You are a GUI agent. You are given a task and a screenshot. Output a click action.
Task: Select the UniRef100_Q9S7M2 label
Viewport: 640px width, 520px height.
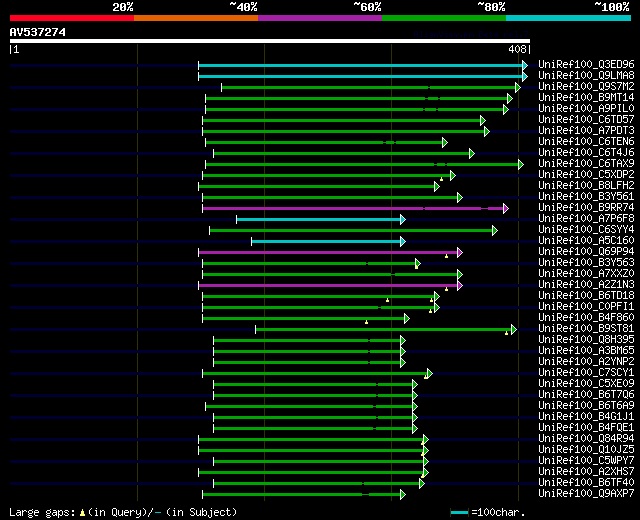click(x=586, y=87)
